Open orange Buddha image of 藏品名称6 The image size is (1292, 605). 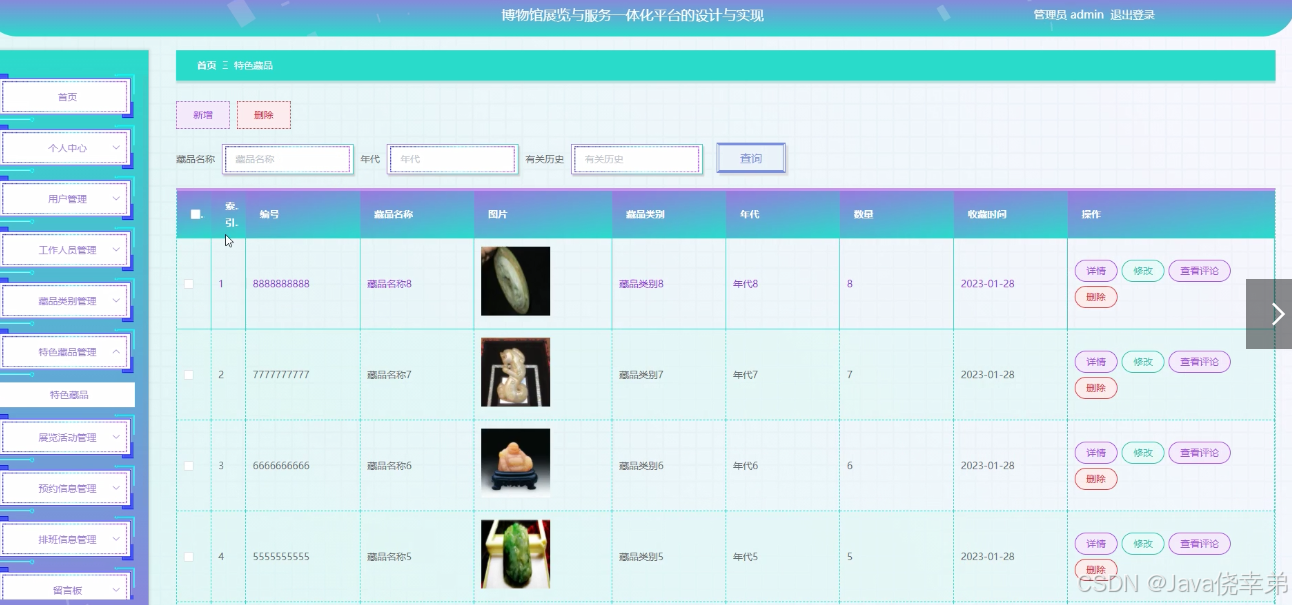[515, 462]
